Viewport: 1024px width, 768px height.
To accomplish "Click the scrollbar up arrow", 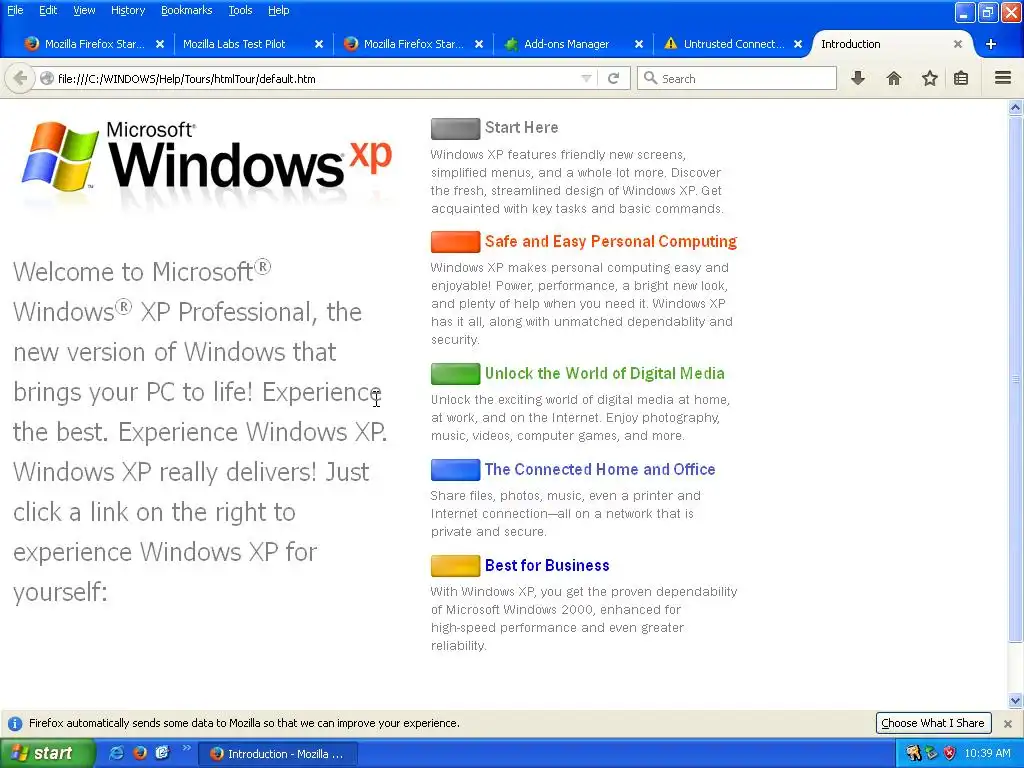I will coord(1016,108).
